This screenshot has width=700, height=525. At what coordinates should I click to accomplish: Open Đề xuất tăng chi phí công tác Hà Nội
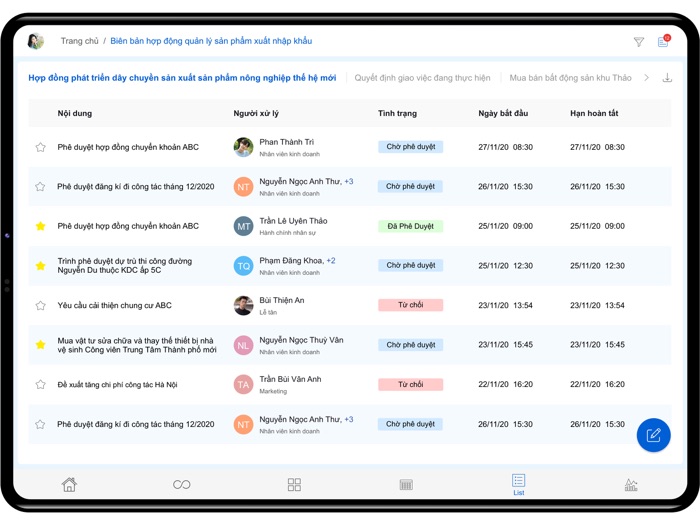[x=117, y=385]
